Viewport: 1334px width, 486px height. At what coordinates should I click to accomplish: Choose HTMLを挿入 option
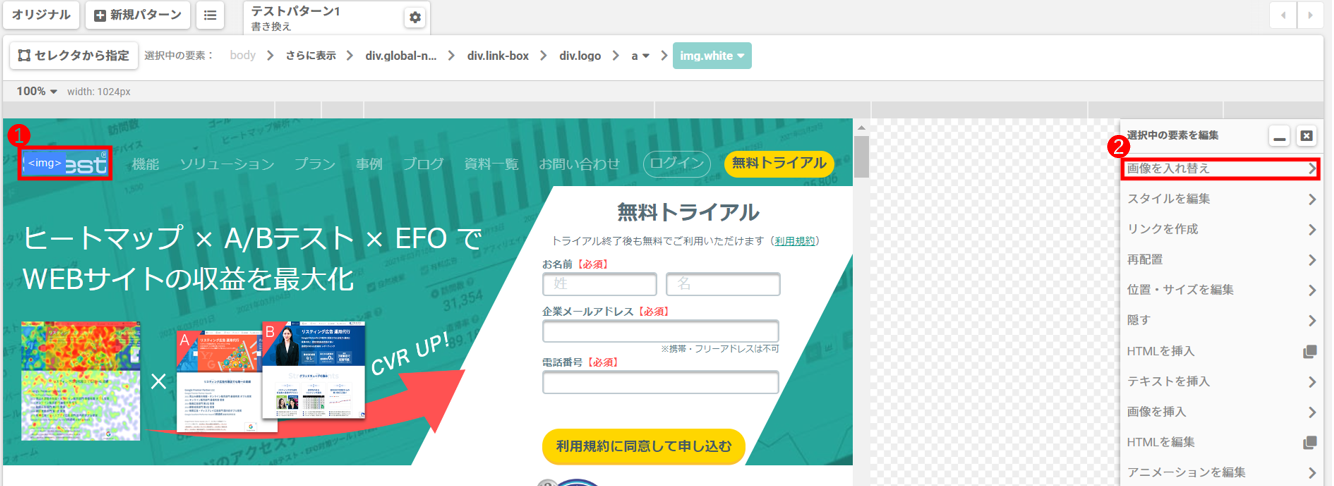[x=1220, y=351]
